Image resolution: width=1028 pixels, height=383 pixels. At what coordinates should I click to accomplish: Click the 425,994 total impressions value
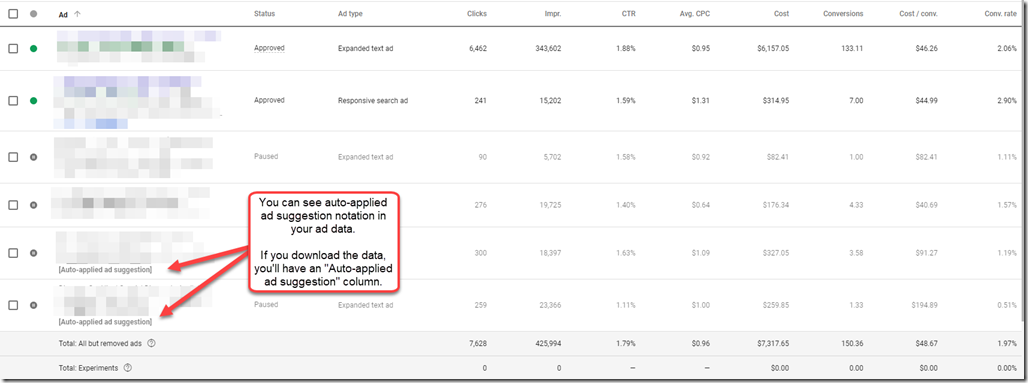point(548,343)
